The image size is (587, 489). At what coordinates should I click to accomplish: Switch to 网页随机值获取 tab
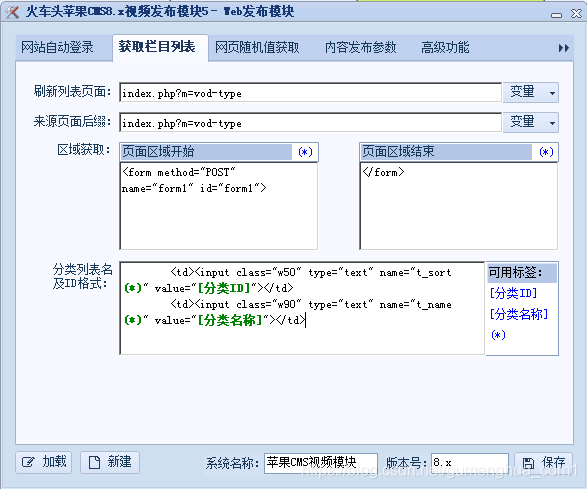coord(257,48)
